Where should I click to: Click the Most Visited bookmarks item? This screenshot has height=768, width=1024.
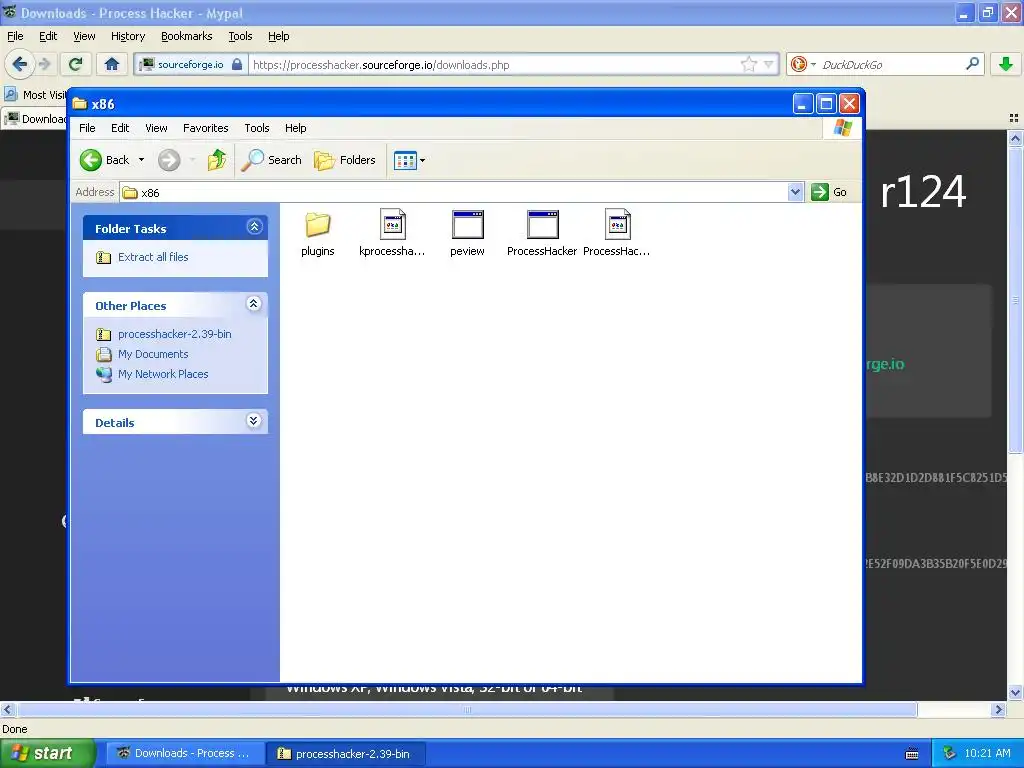tap(35, 95)
